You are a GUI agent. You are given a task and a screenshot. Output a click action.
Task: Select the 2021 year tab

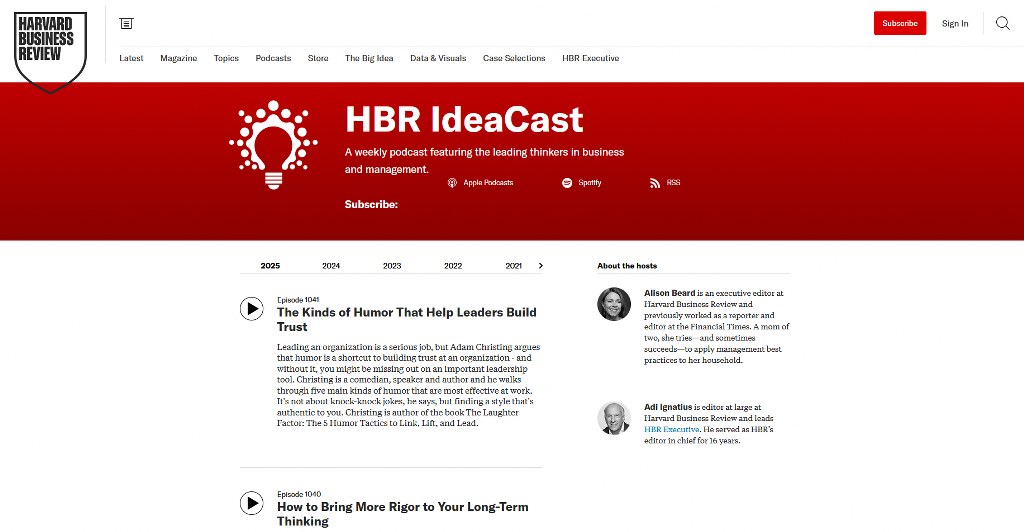(x=513, y=266)
